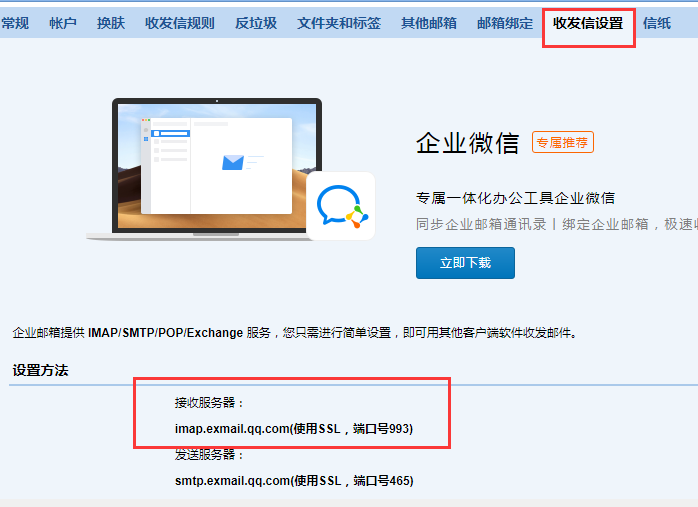Open the 换肤 tab
The width and height of the screenshot is (698, 507).
(111, 23)
